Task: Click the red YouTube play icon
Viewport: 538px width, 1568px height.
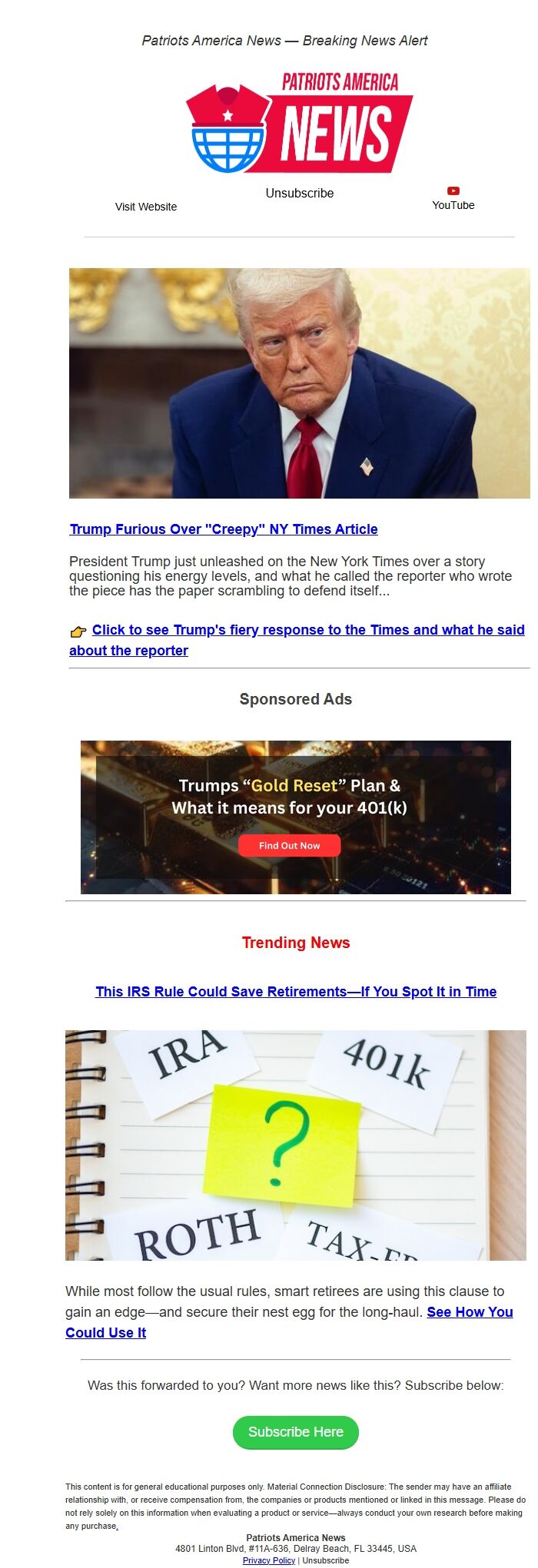Action: click(453, 191)
